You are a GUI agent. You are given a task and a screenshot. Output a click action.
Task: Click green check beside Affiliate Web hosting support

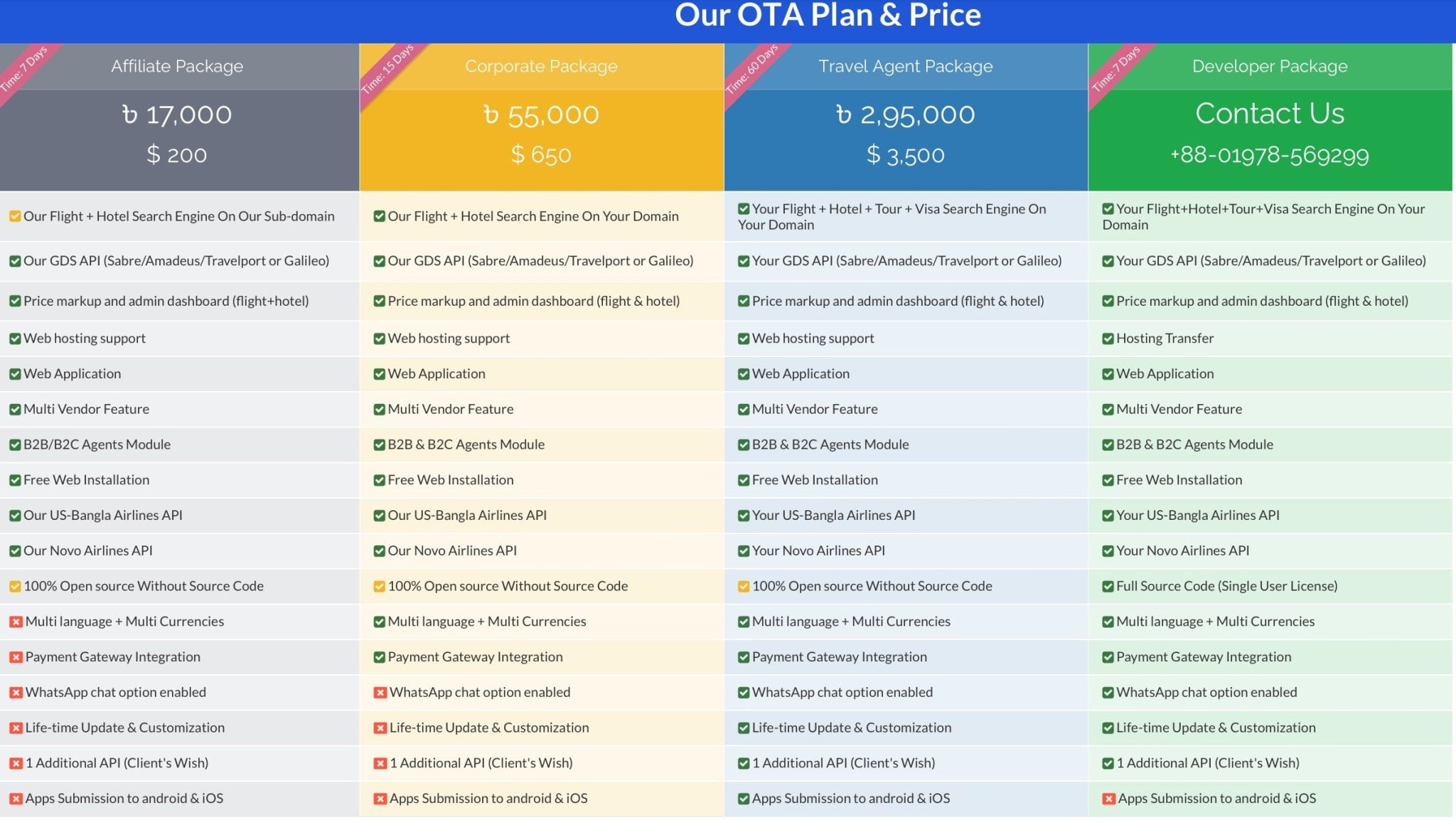[15, 339]
